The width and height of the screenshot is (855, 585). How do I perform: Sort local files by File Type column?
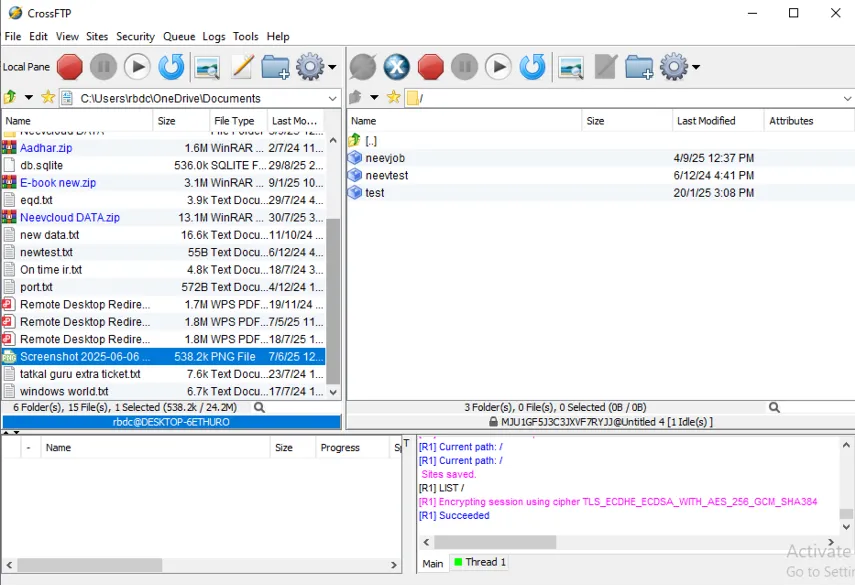click(238, 120)
